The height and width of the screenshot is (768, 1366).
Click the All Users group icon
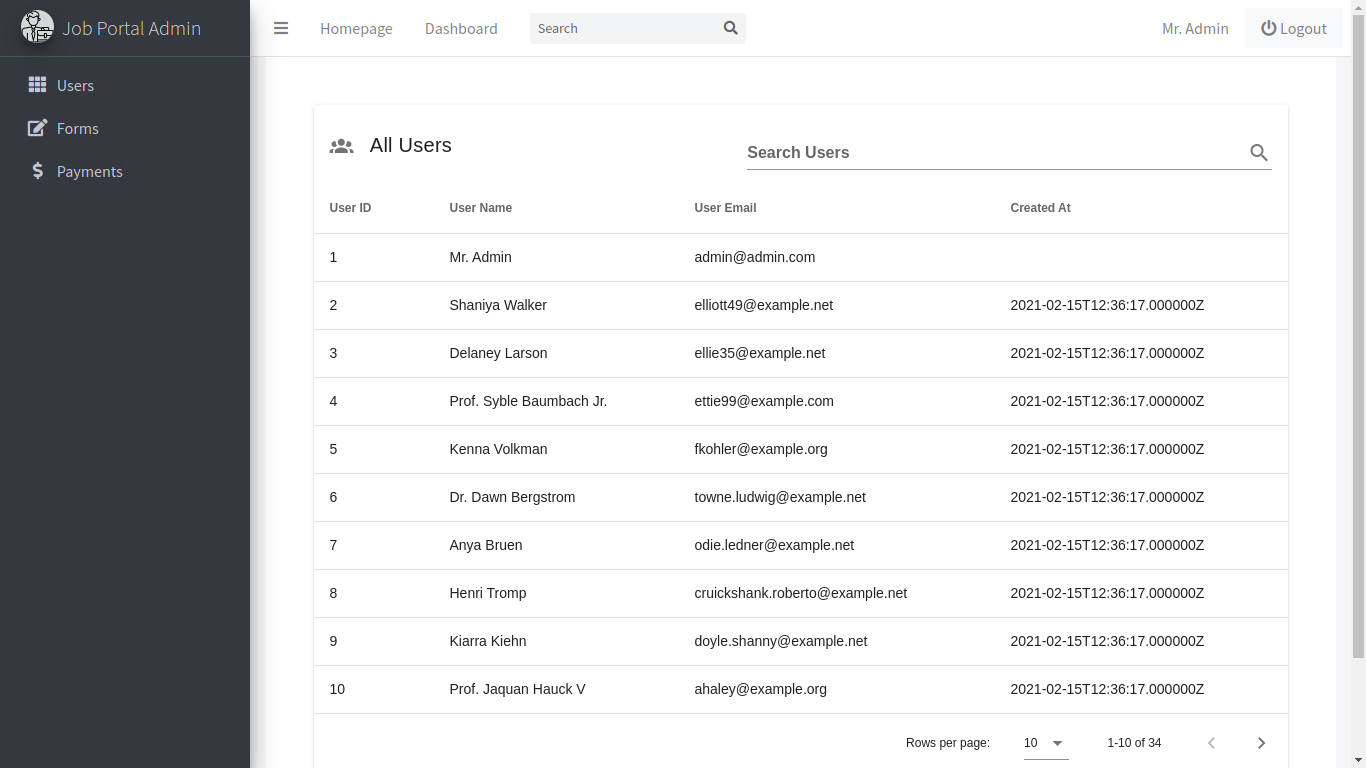(x=341, y=146)
